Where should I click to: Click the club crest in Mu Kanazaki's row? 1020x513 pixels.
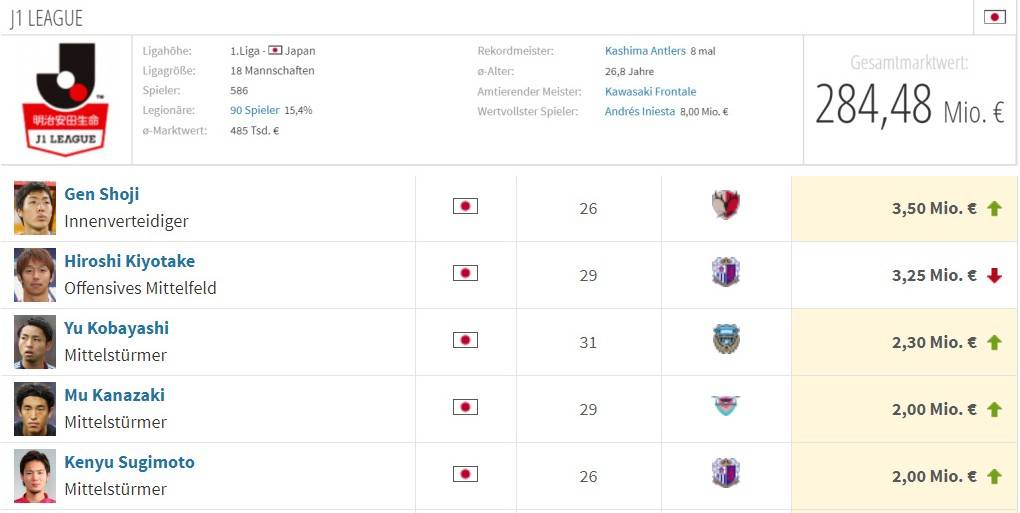pyautogui.click(x=725, y=407)
